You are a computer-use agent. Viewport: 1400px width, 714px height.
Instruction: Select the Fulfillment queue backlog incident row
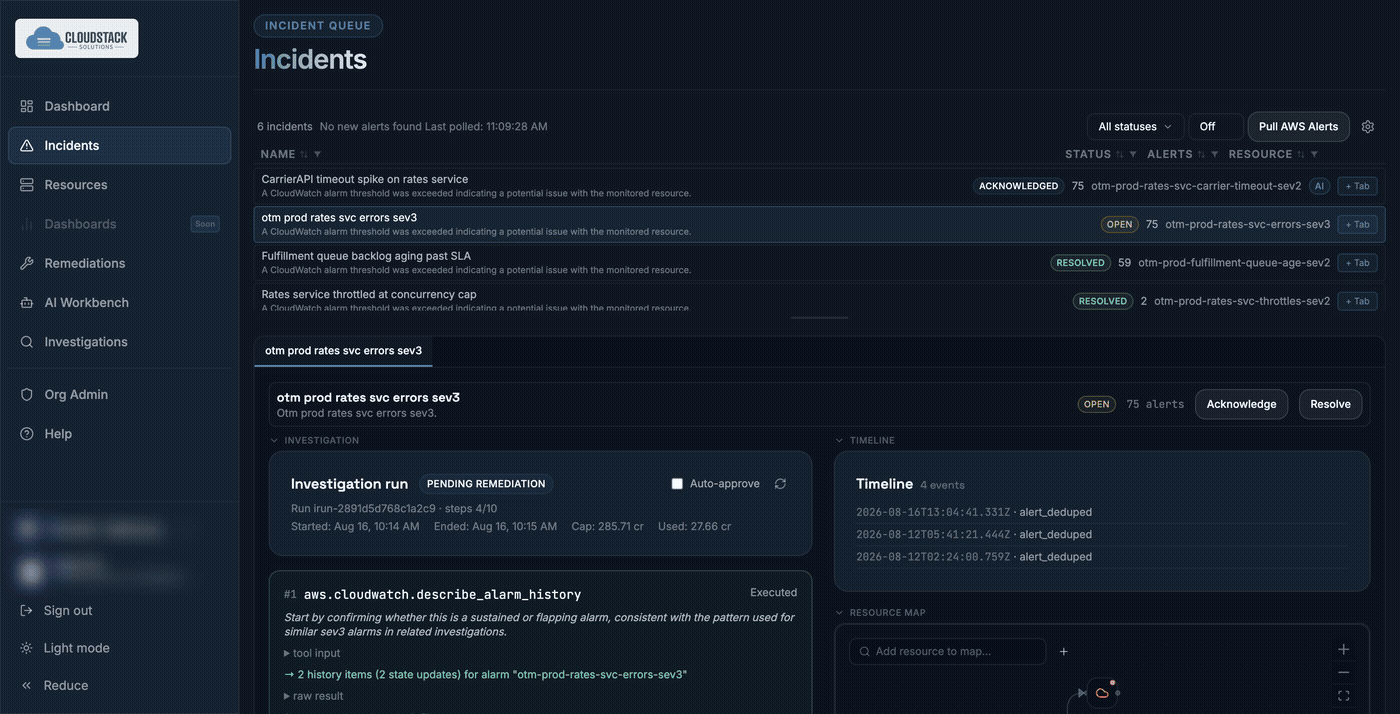[x=819, y=263]
